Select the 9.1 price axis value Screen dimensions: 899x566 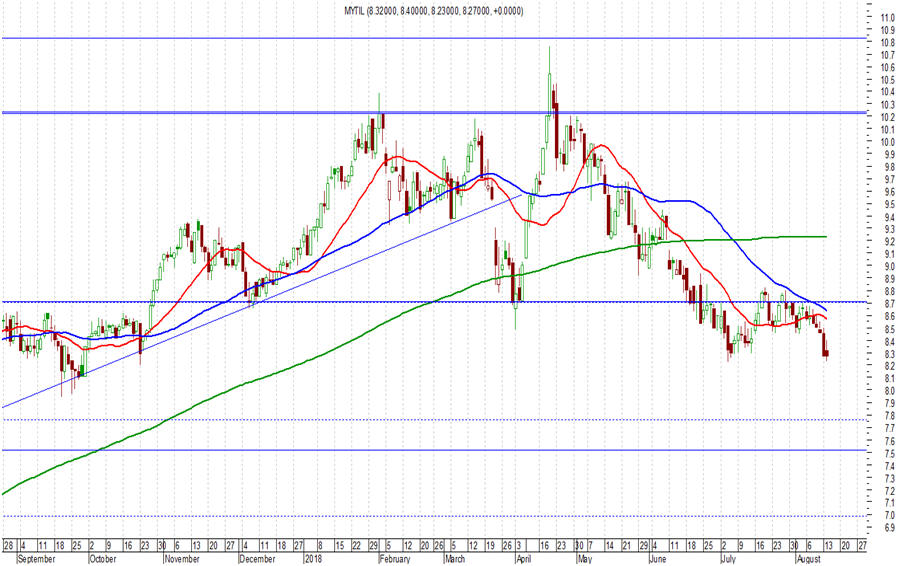(890, 254)
